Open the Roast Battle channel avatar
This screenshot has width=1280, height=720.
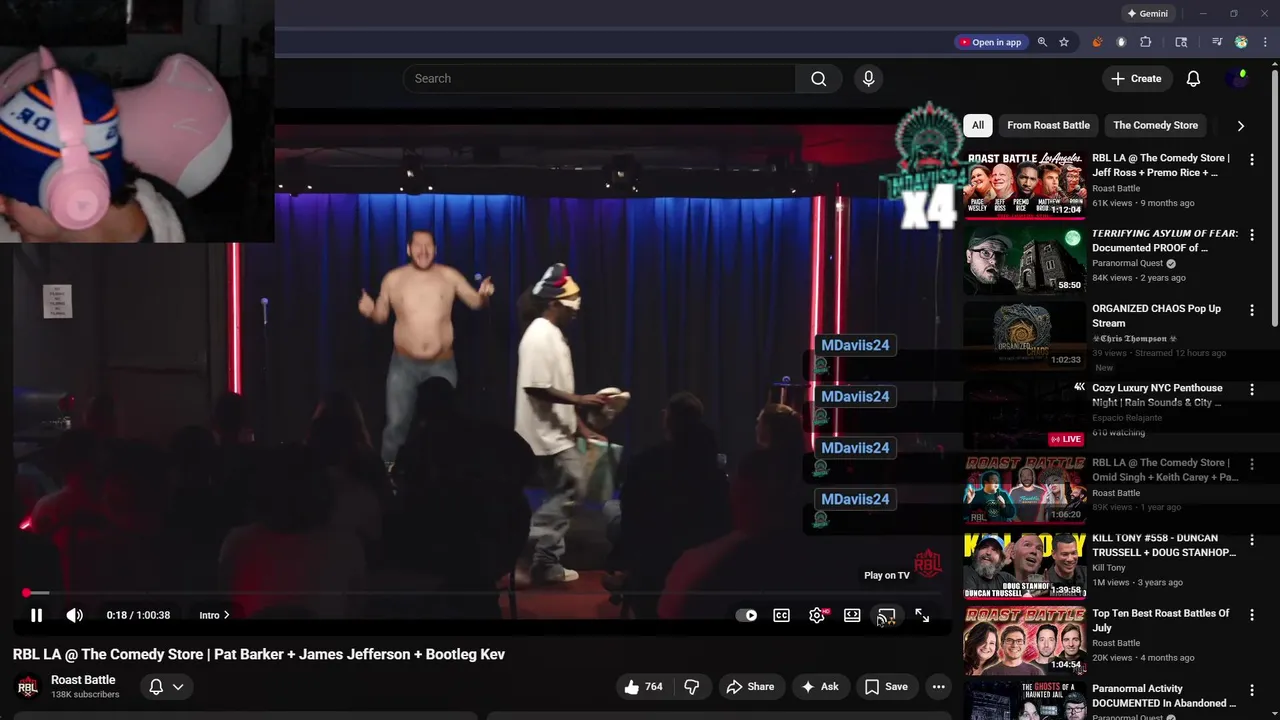point(28,687)
